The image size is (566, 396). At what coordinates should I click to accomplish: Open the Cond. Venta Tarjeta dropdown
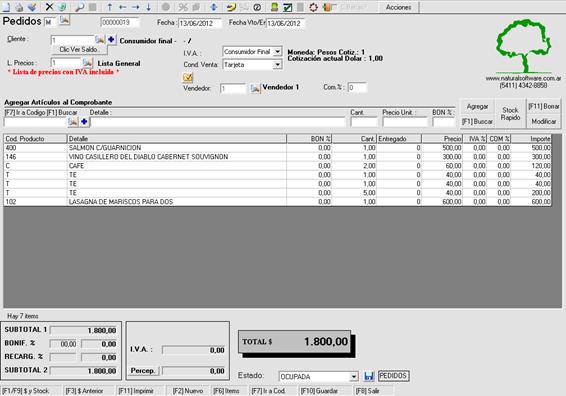[277, 65]
